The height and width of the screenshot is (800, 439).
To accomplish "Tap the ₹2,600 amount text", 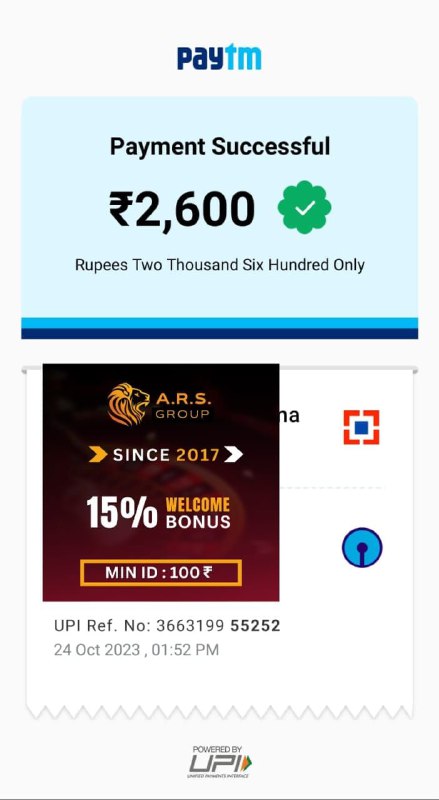I will (182, 209).
